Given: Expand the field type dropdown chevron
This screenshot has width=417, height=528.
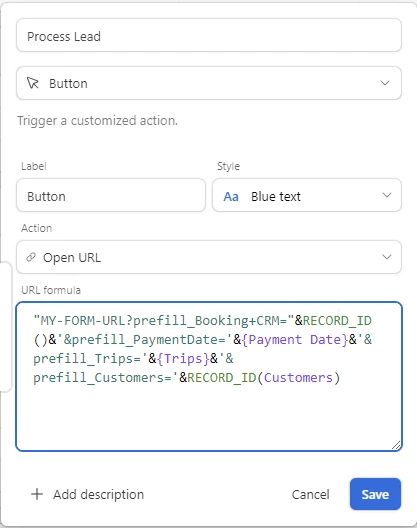Looking at the screenshot, I should coord(385,83).
